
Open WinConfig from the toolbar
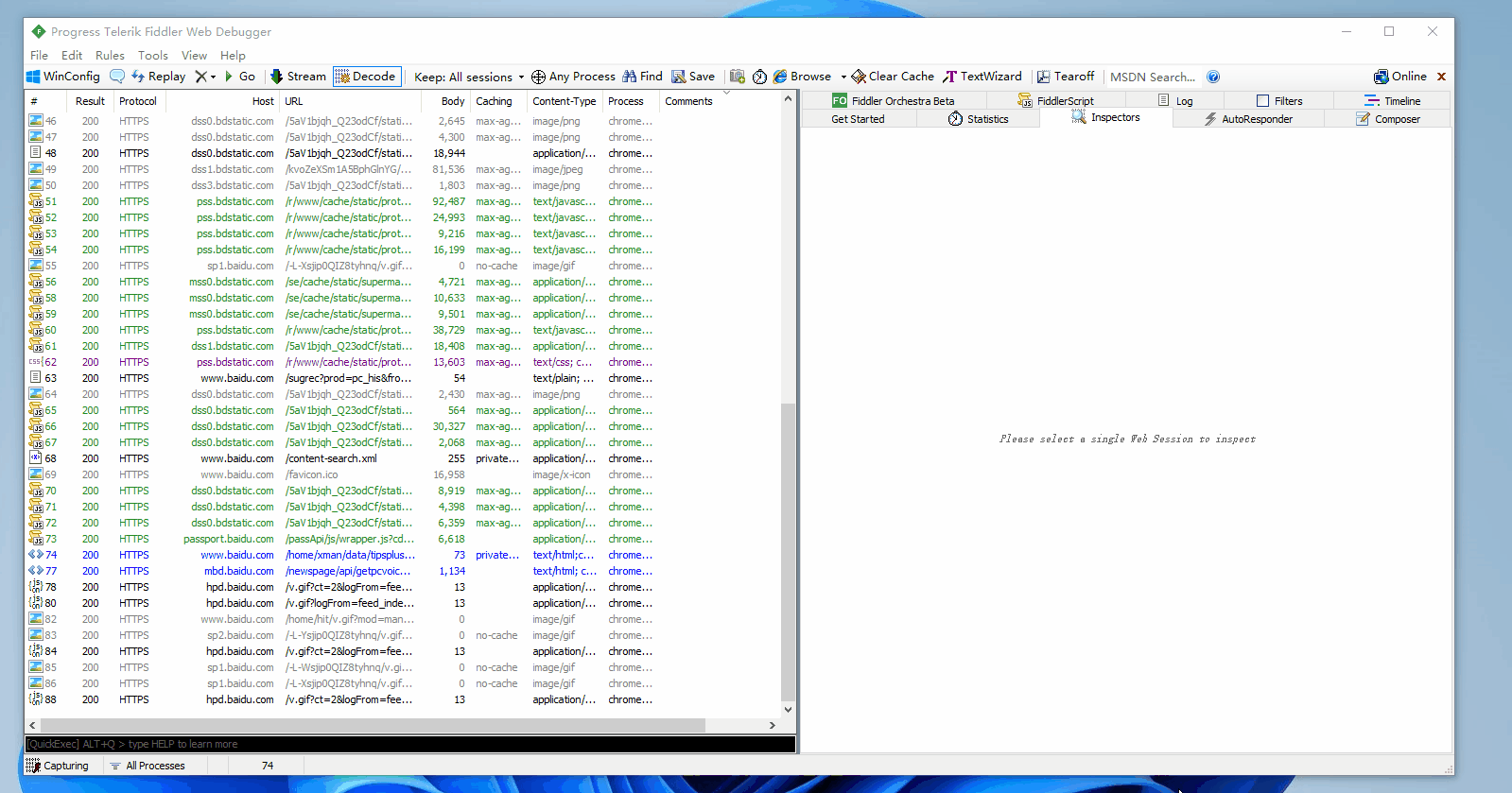pyautogui.click(x=62, y=77)
